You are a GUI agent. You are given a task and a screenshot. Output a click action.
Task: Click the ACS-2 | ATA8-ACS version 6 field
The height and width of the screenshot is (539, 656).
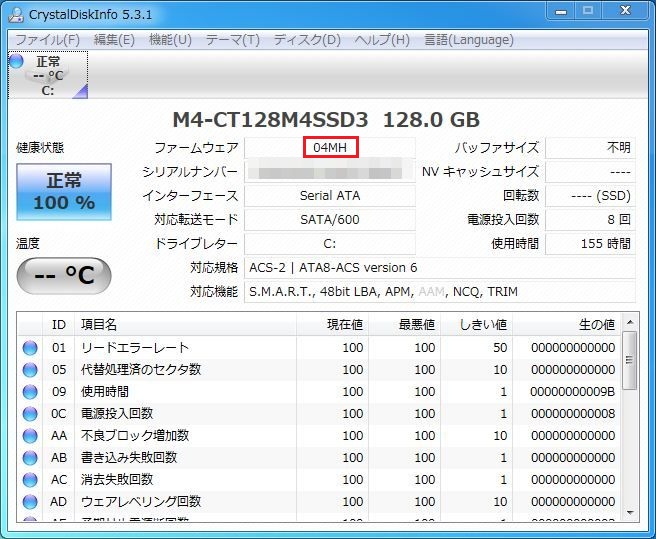click(440, 268)
